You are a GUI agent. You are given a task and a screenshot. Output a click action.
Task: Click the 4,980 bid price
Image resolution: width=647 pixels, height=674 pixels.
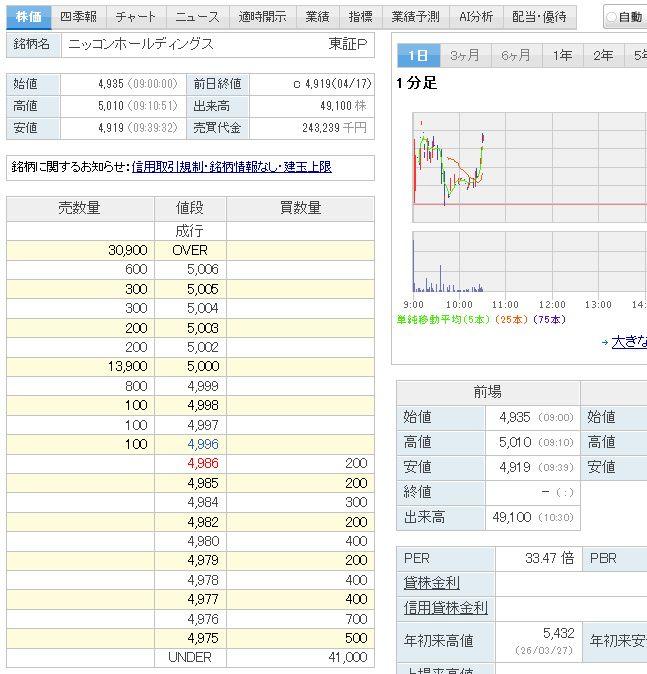202,541
